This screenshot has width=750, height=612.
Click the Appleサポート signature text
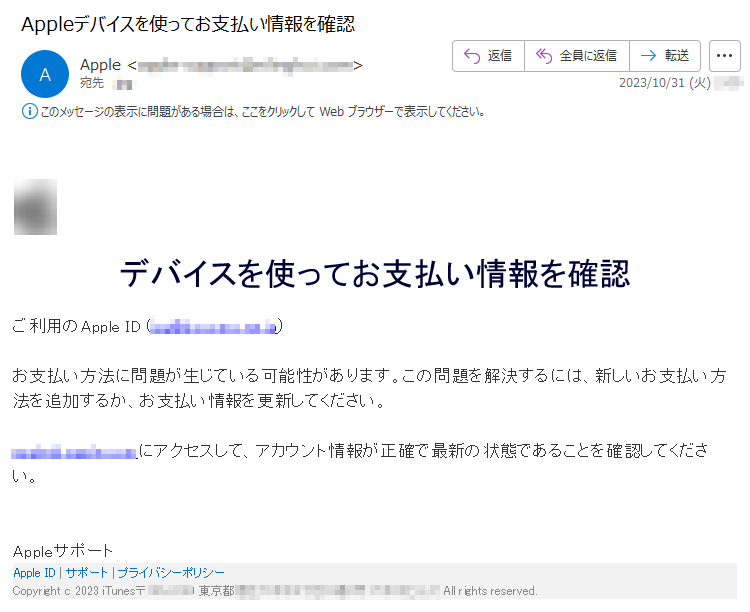pos(63,551)
